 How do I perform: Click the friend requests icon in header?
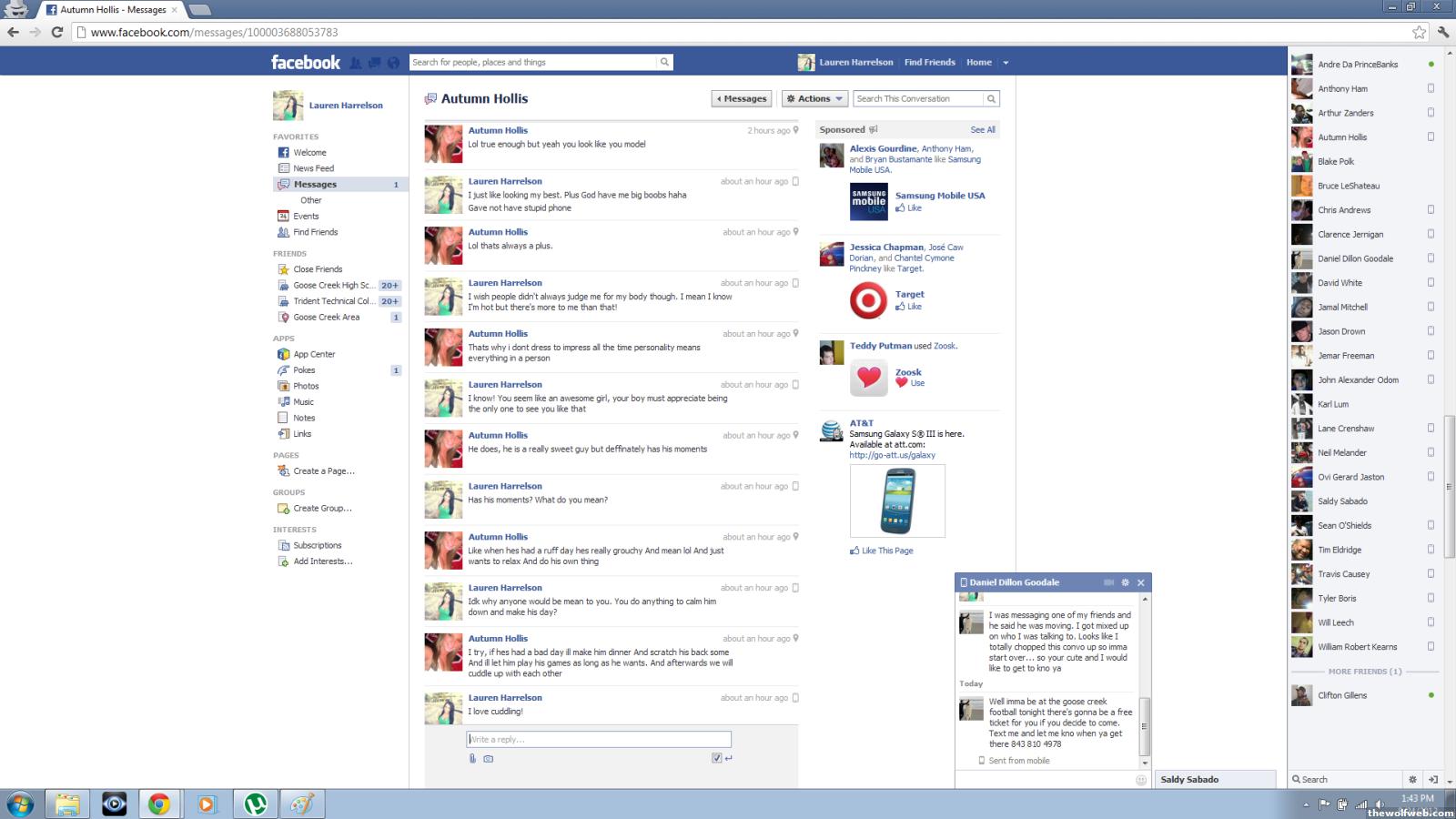356,63
